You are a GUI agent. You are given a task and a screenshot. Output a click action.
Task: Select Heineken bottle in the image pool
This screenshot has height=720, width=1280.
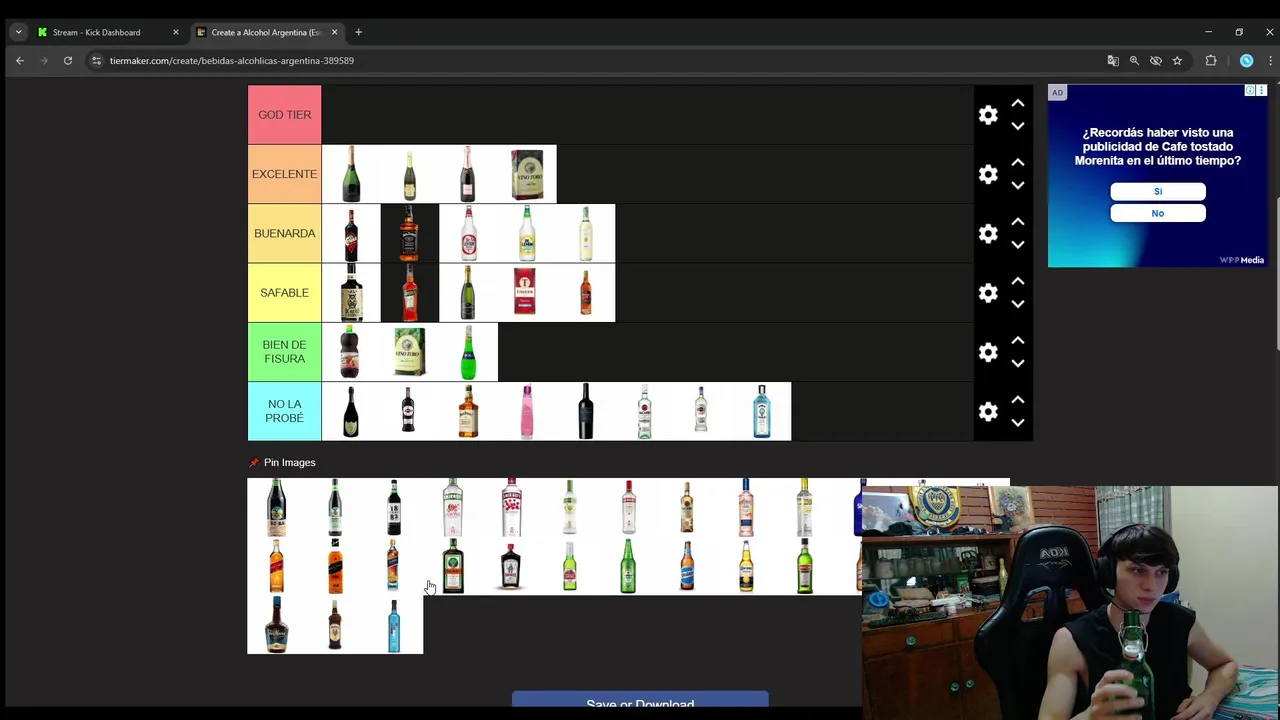[x=629, y=566]
